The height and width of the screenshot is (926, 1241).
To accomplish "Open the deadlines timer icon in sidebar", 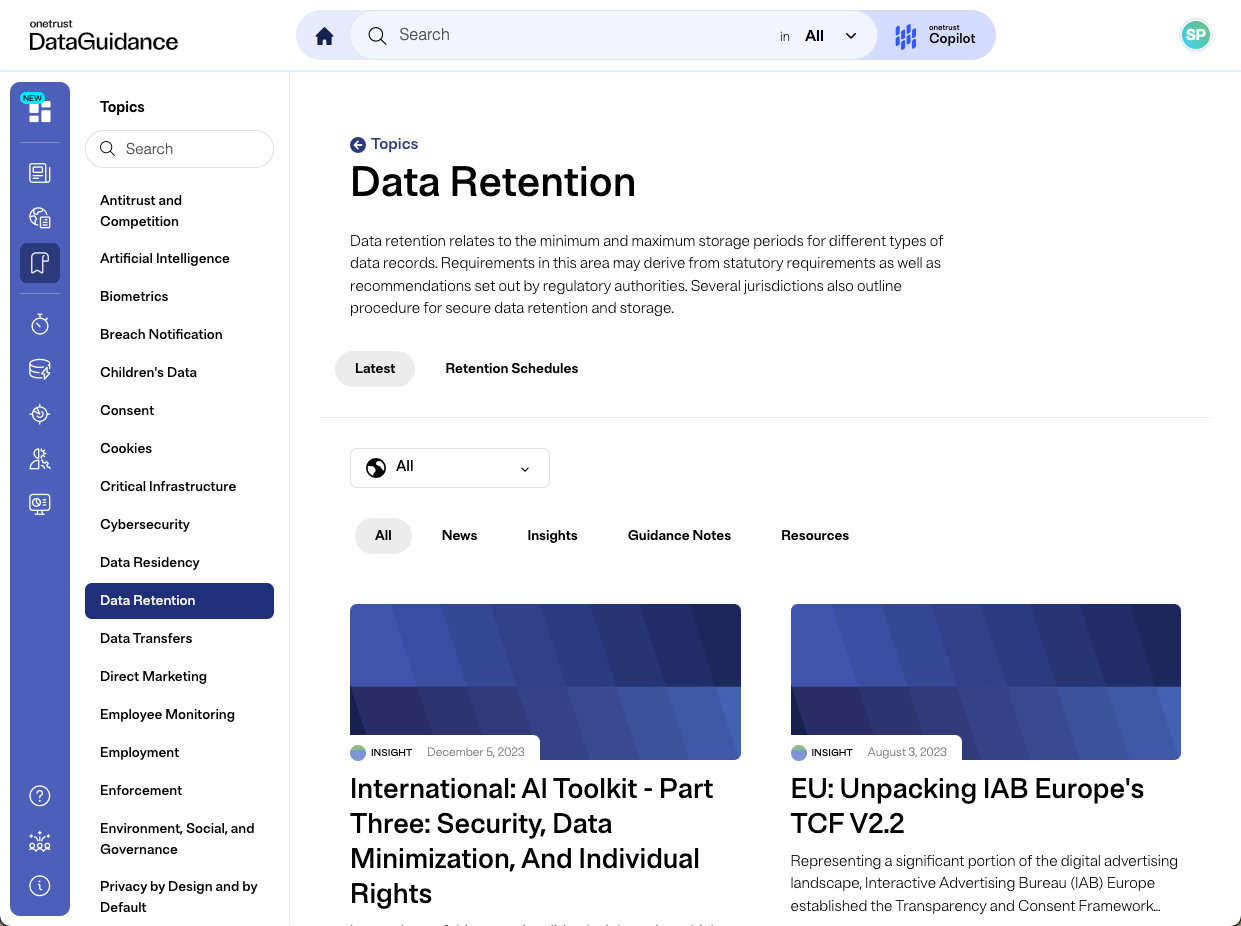I will (39, 323).
